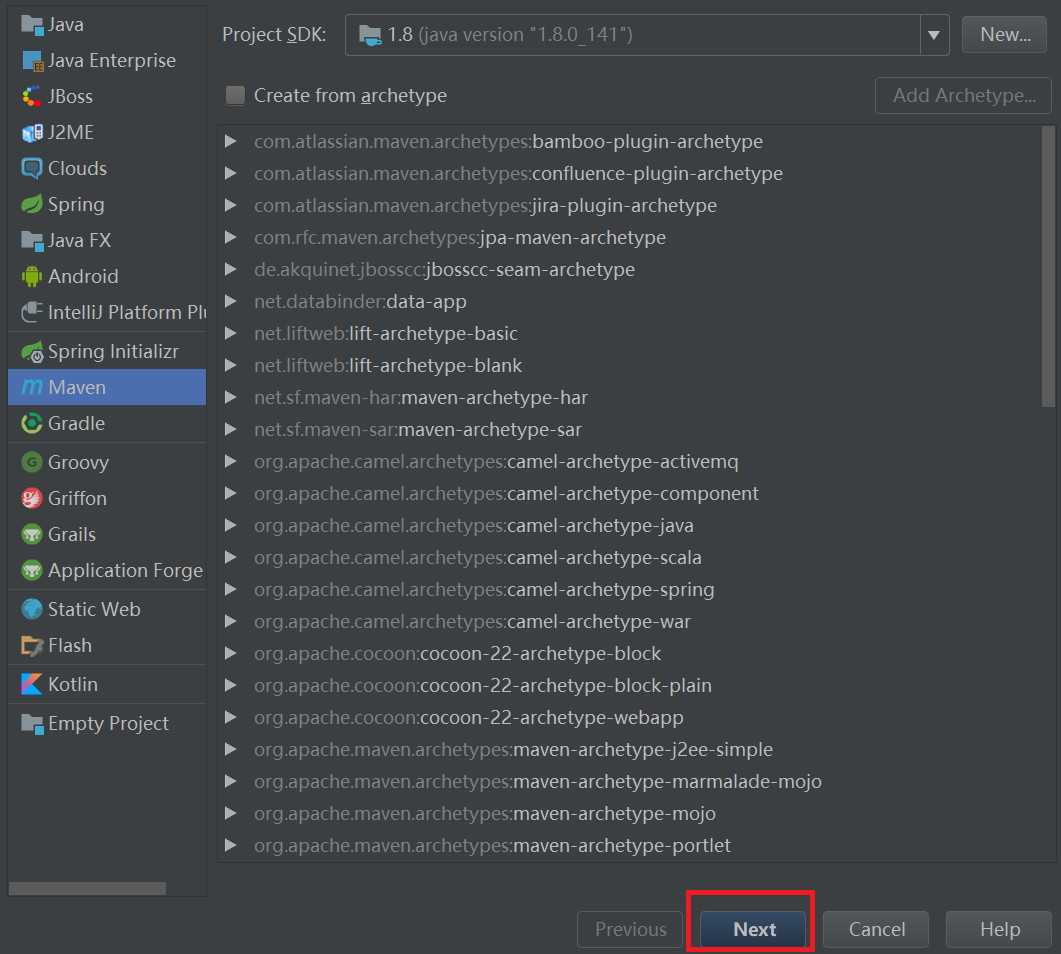Select cocoon-22-archetype-block-plain row text

[482, 685]
